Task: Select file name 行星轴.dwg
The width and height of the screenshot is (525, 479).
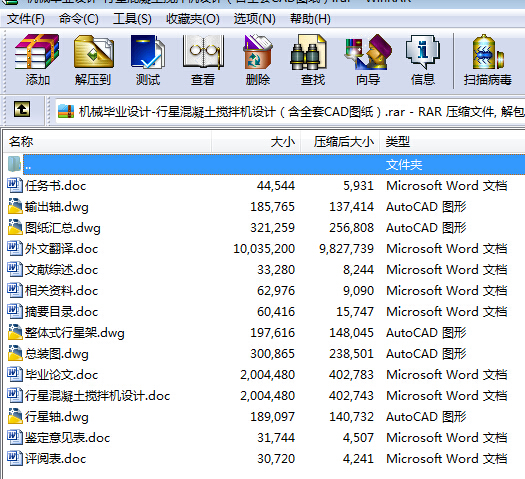Action: 57,417
